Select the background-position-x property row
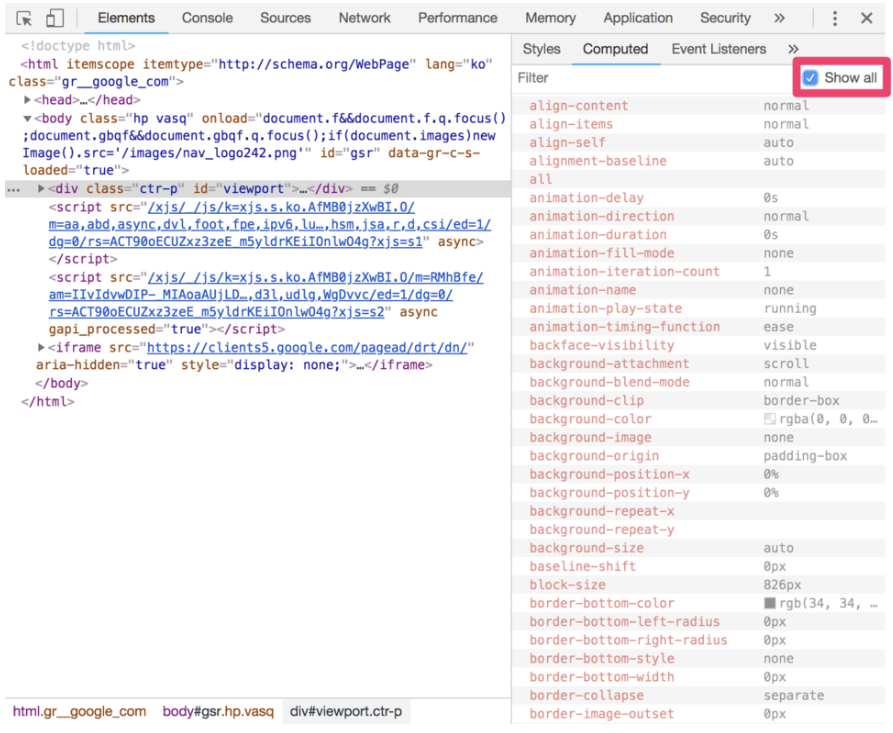This screenshot has height=733, width=893. [698, 474]
